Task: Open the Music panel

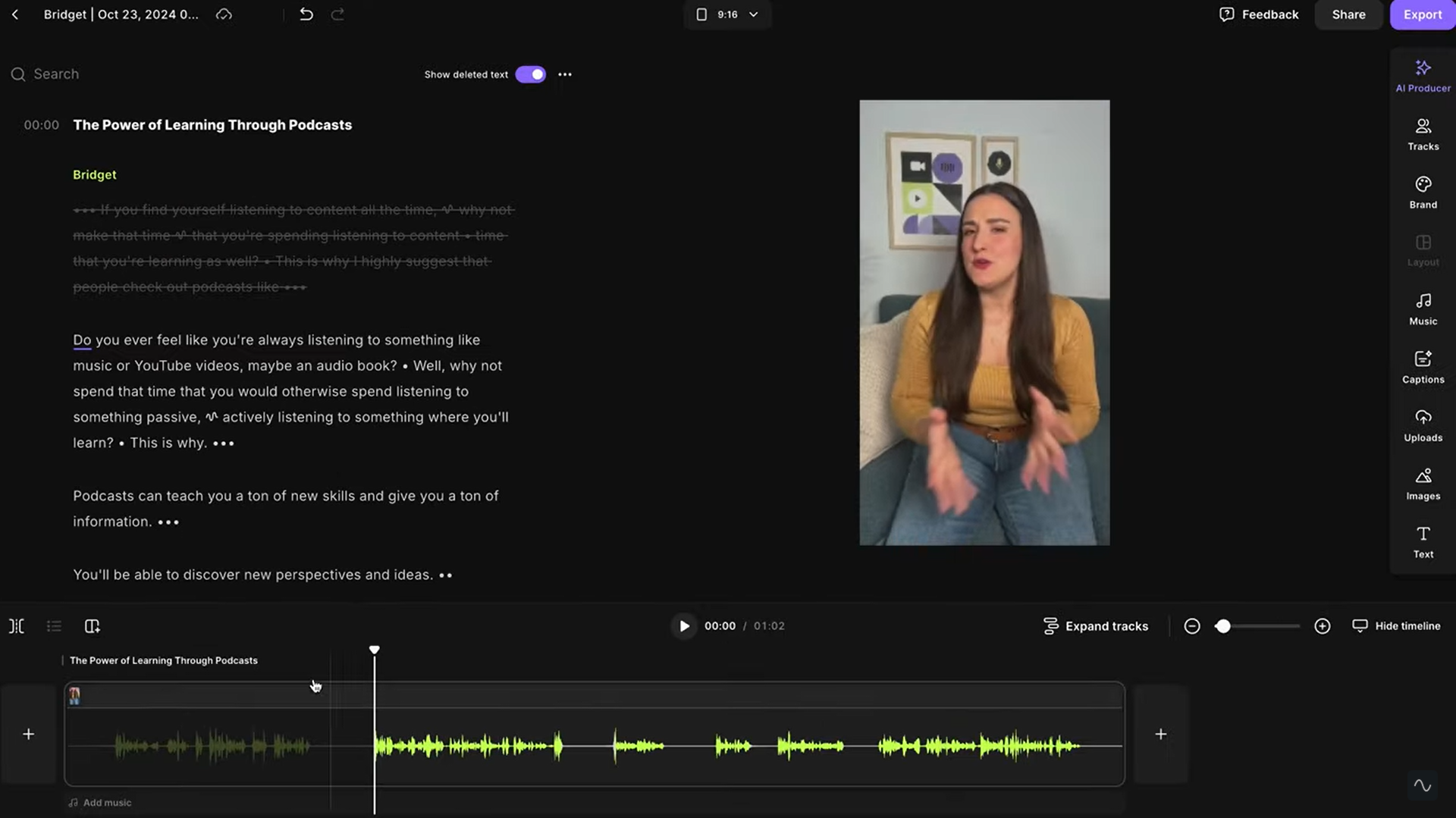Action: pos(1423,308)
